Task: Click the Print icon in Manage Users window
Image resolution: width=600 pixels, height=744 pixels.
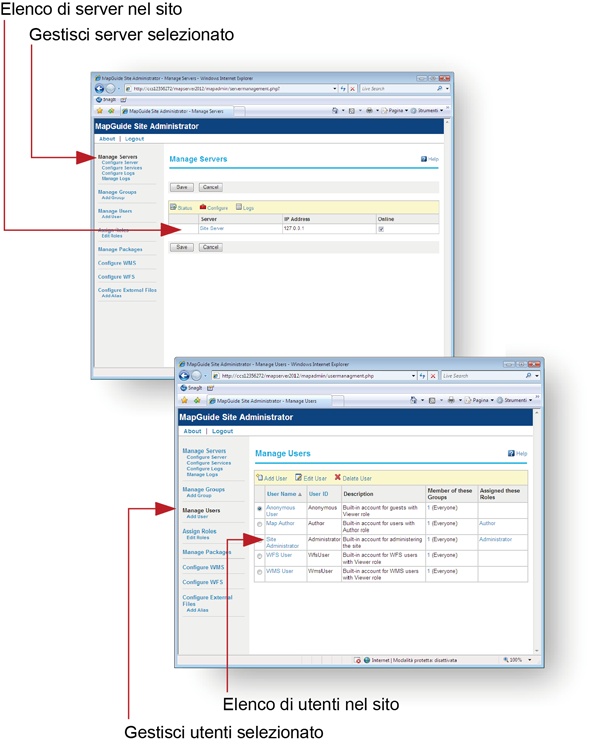Action: (x=451, y=400)
